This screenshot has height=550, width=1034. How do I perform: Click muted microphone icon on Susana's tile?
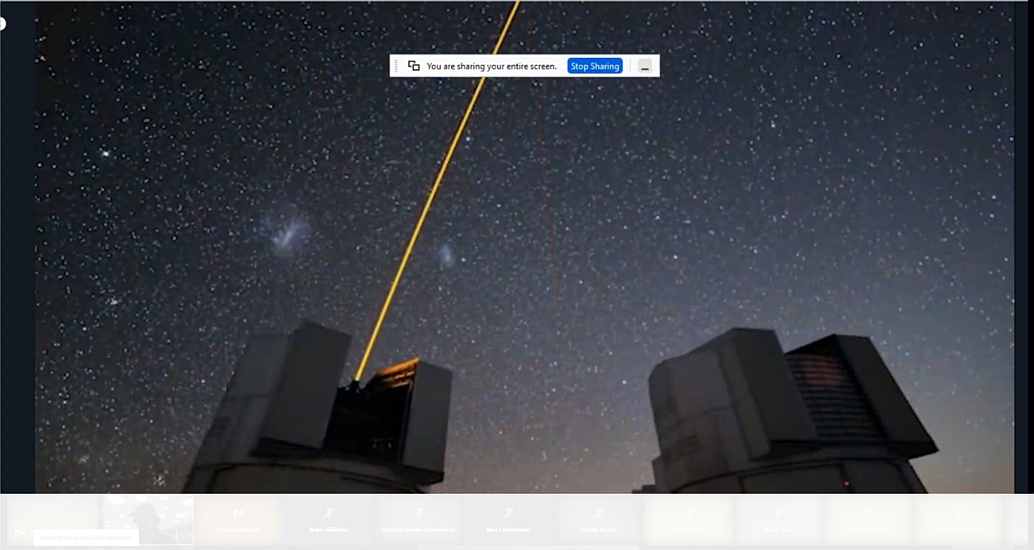tap(418, 513)
